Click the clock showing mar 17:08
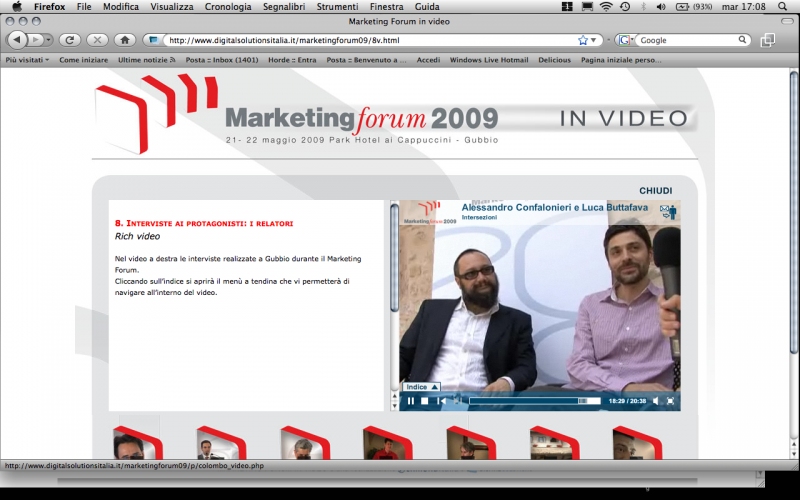The height and width of the screenshot is (500, 800). 744,7
